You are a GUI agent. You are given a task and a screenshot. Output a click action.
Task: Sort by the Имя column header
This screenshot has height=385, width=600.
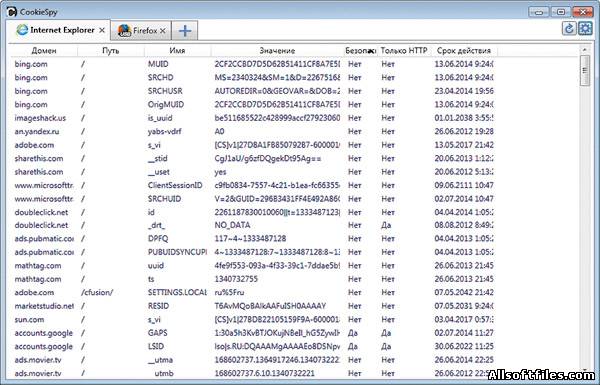point(178,51)
